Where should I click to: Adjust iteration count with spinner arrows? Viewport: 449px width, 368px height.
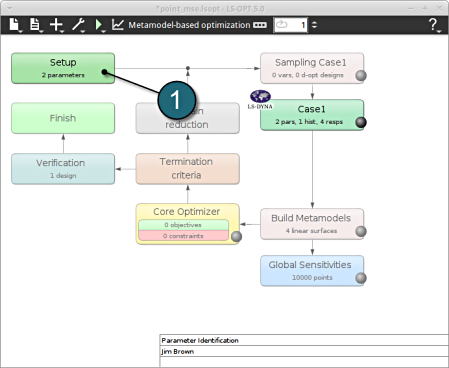(x=314, y=25)
